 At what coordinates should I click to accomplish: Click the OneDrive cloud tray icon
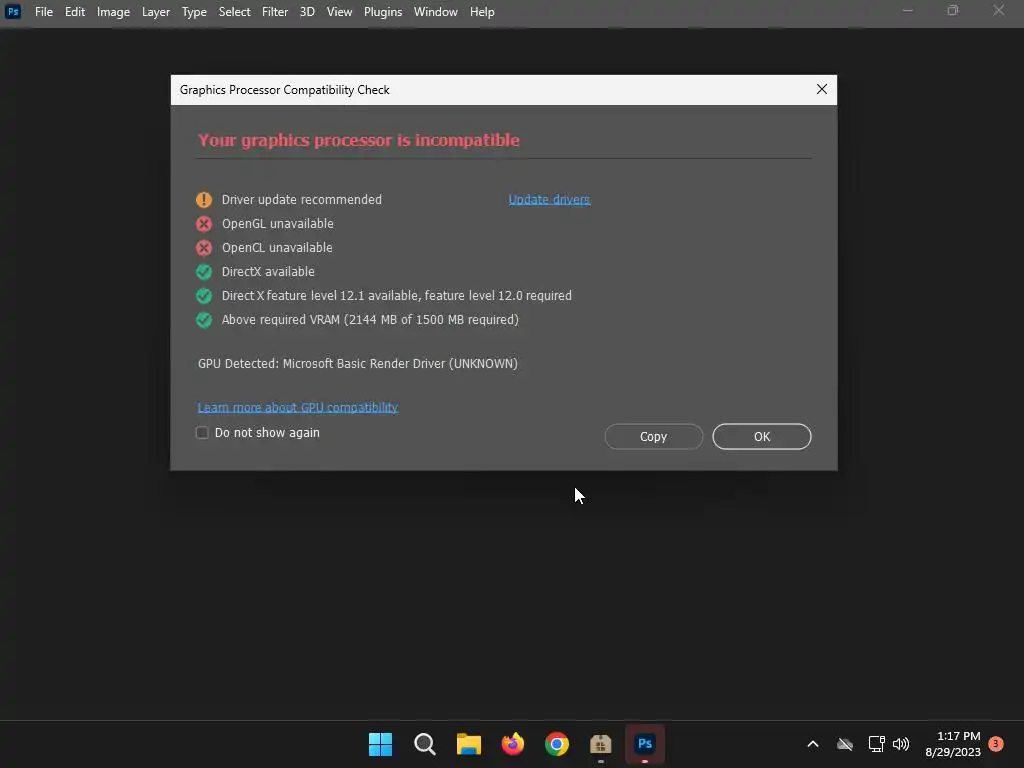845,744
